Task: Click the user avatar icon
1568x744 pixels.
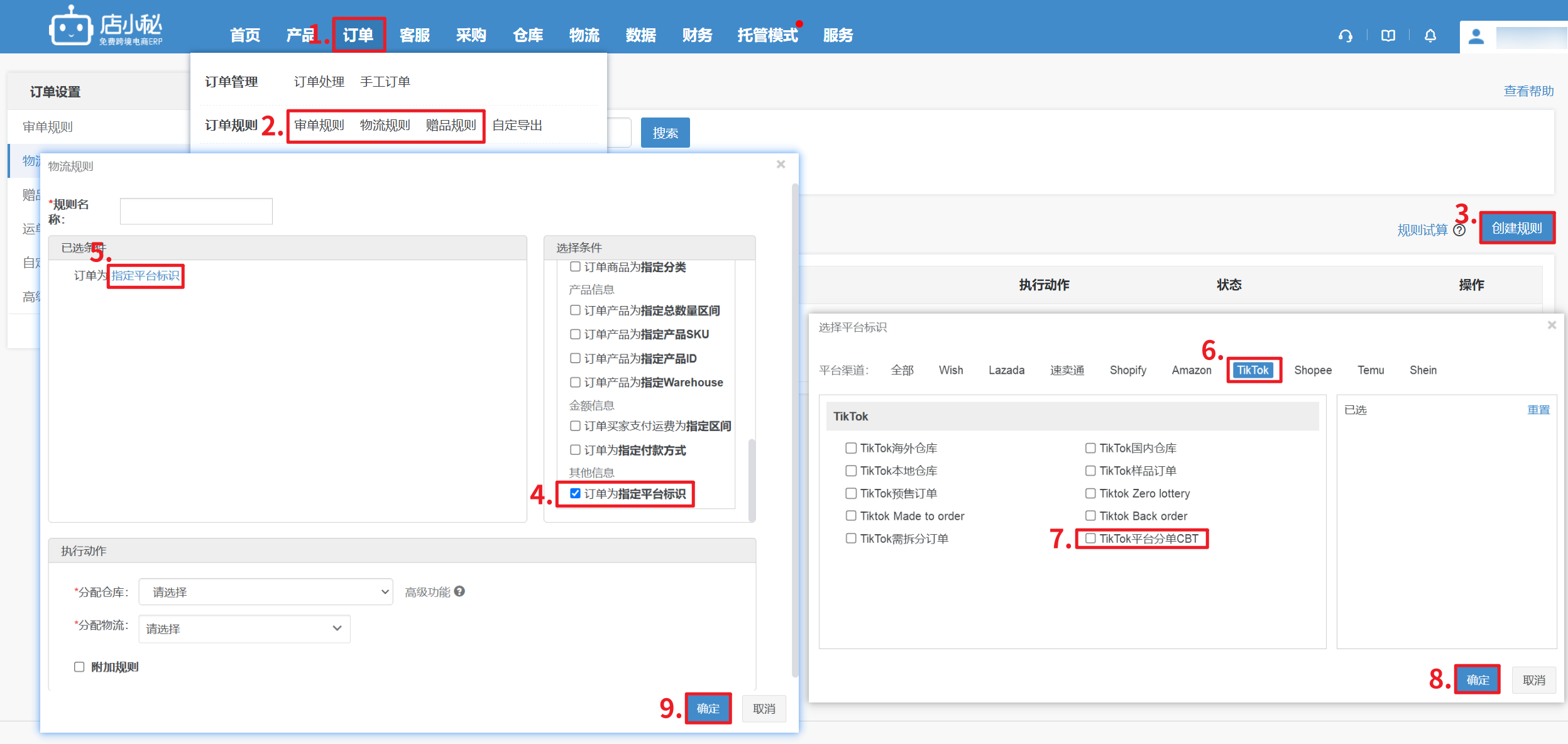Action: [1476, 37]
